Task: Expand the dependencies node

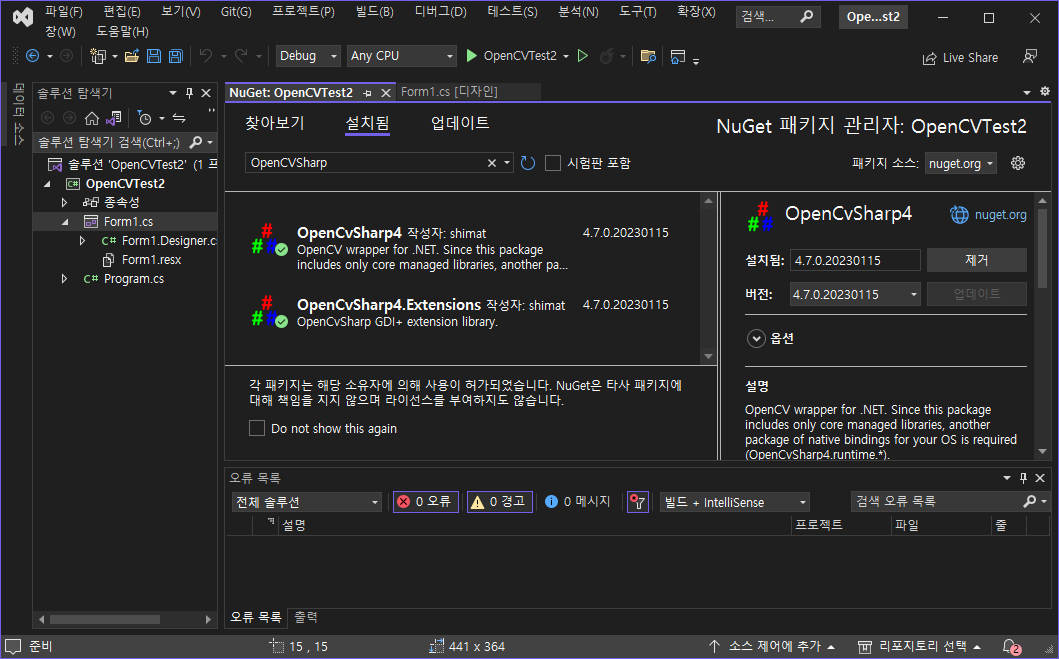Action: tap(64, 203)
